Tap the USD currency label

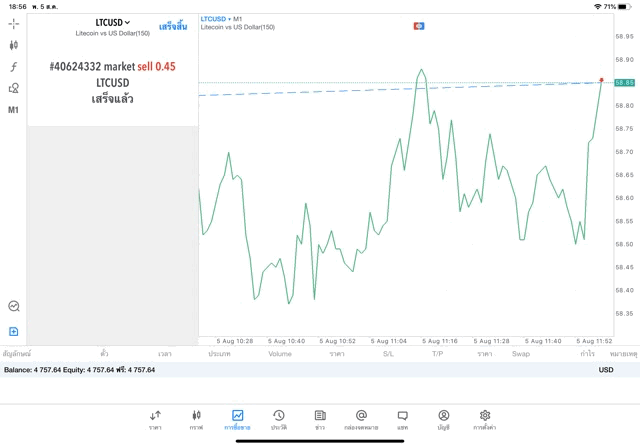point(606,370)
